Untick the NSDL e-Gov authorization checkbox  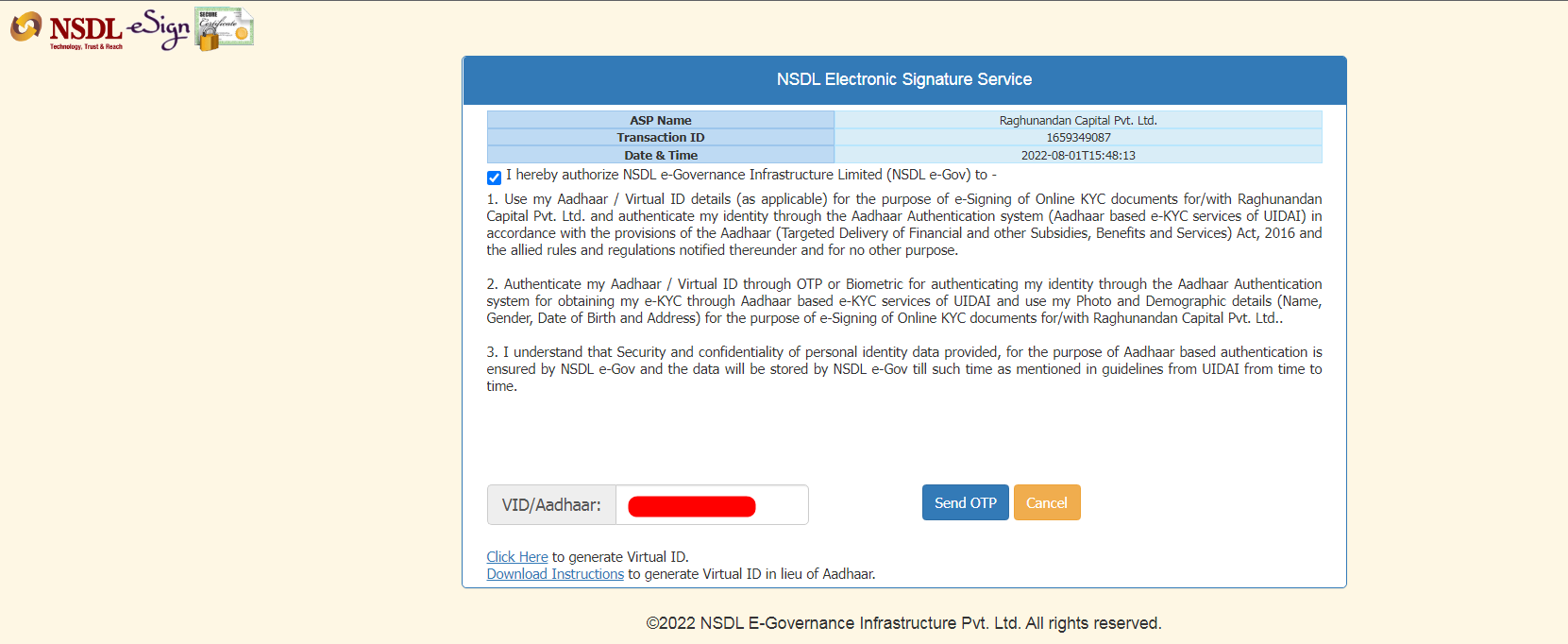[494, 178]
